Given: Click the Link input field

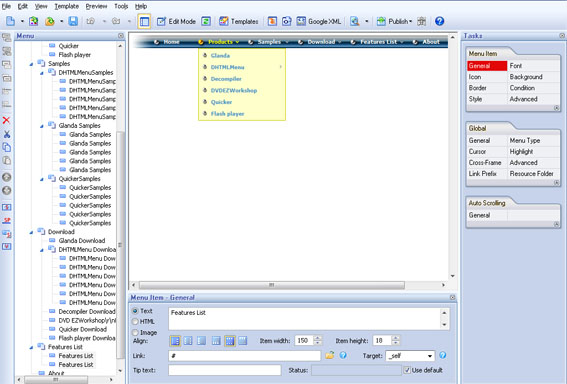Looking at the screenshot, I should pos(244,356).
